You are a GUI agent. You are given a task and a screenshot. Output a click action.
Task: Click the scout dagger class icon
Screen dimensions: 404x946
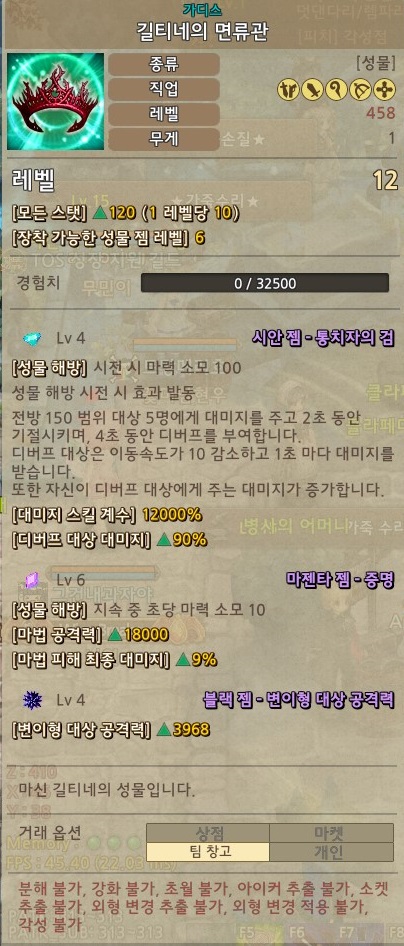pos(288,89)
